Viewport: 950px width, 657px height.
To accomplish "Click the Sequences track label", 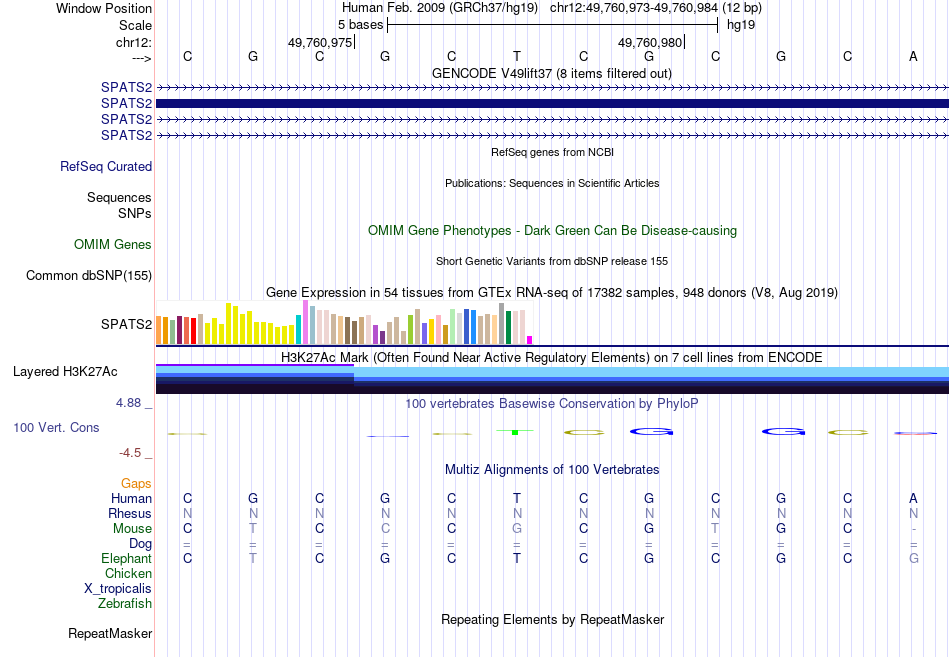I will click(x=119, y=198).
